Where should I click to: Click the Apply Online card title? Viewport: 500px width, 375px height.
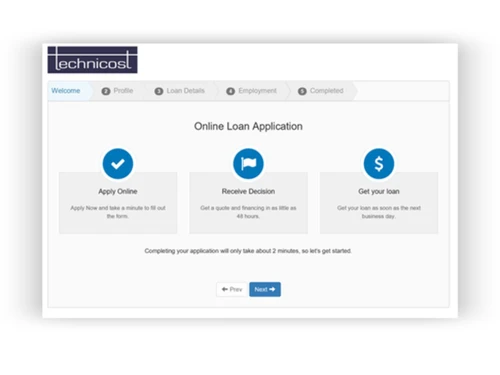118,191
